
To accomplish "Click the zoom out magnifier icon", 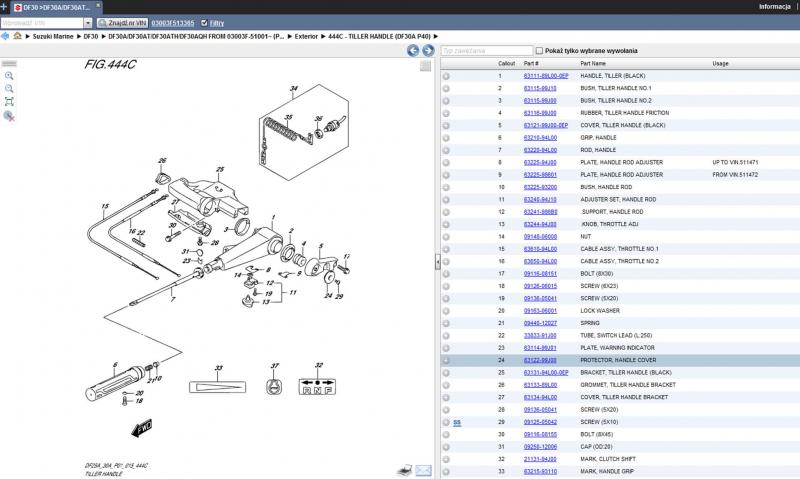I will 9,88.
